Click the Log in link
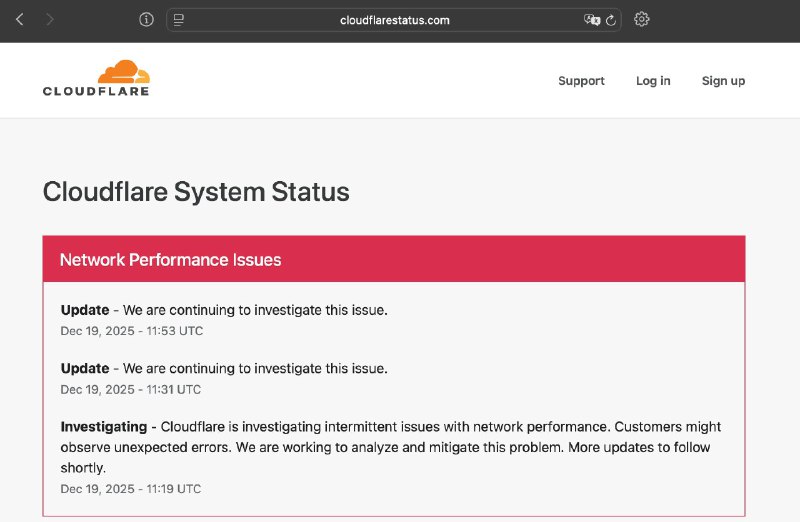 pyautogui.click(x=653, y=81)
